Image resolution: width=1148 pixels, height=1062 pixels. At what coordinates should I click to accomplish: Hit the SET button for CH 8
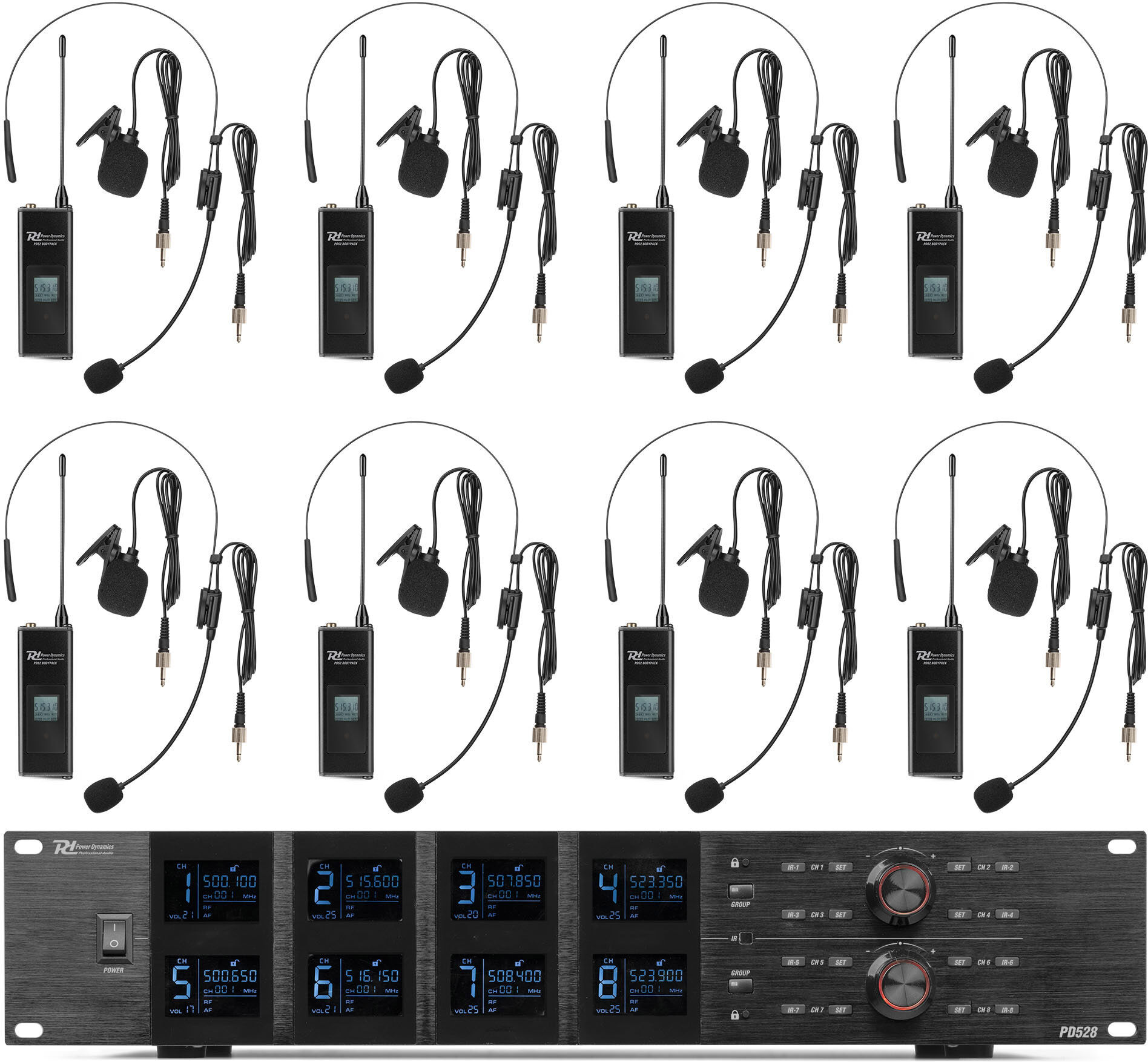(960, 1010)
